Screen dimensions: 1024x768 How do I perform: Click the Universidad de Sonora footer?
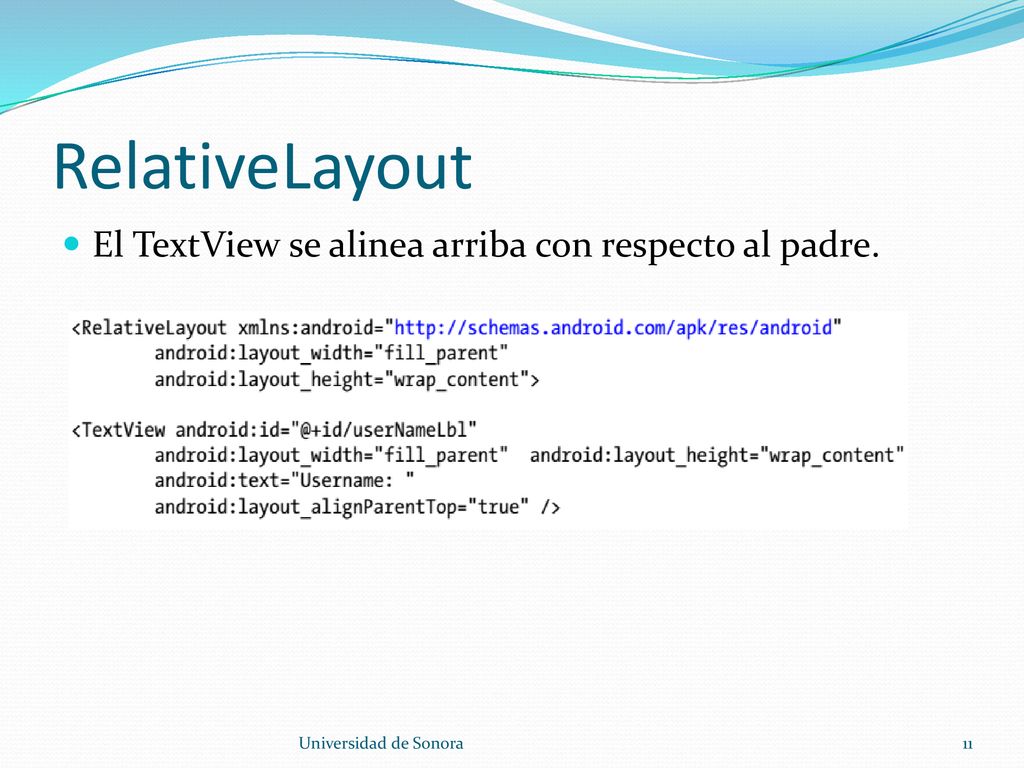coord(381,743)
